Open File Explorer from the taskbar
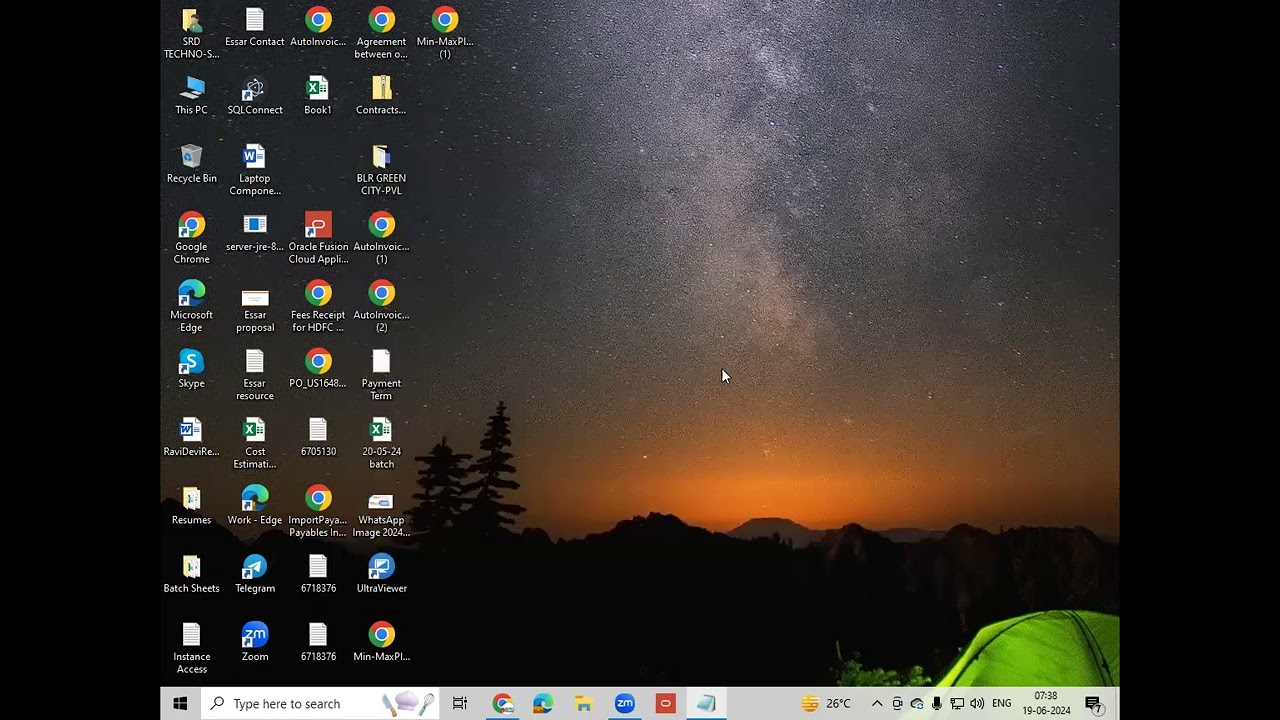The height and width of the screenshot is (720, 1280). pos(584,704)
